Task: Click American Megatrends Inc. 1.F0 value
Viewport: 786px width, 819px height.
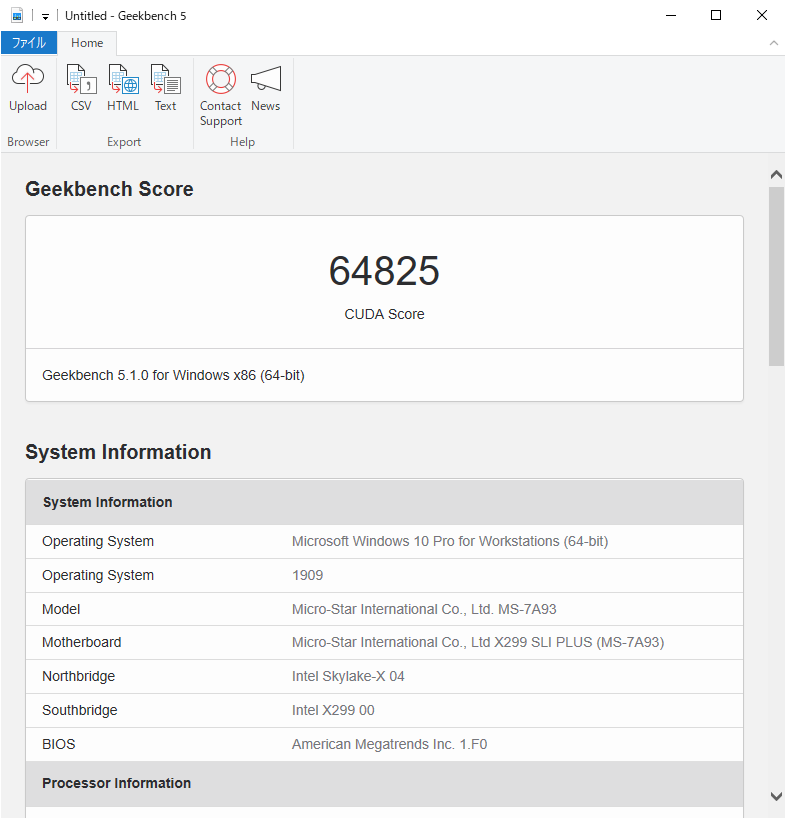Action: tap(390, 744)
